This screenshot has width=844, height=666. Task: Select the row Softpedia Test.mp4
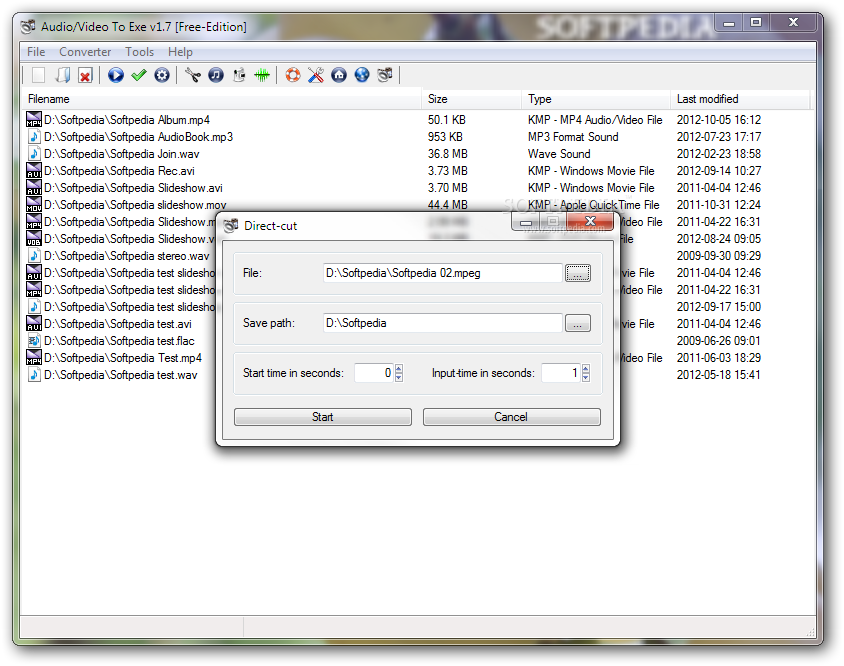tap(119, 358)
